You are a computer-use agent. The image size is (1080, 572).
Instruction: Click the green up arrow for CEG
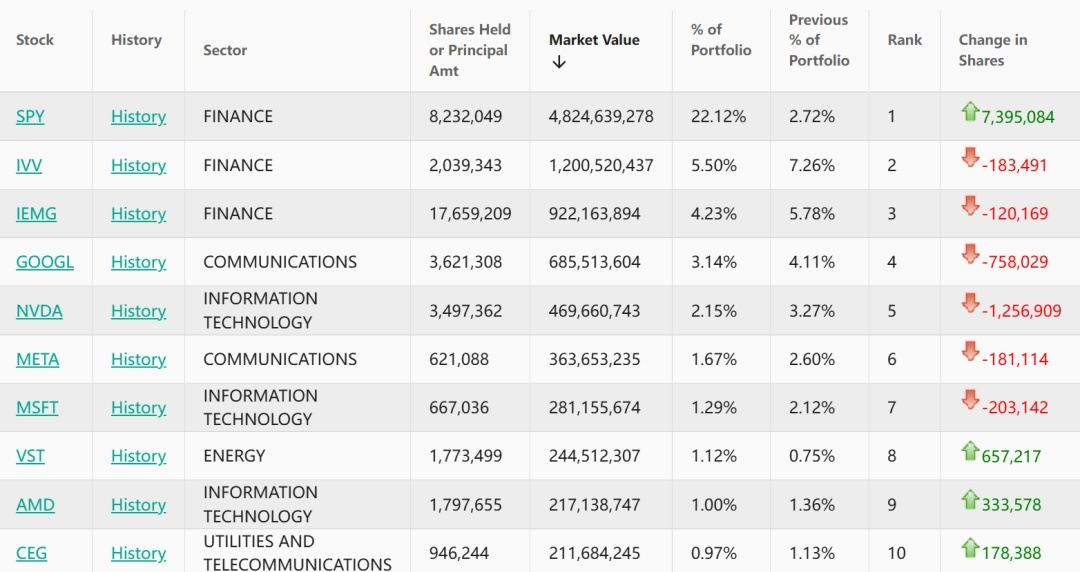969,548
